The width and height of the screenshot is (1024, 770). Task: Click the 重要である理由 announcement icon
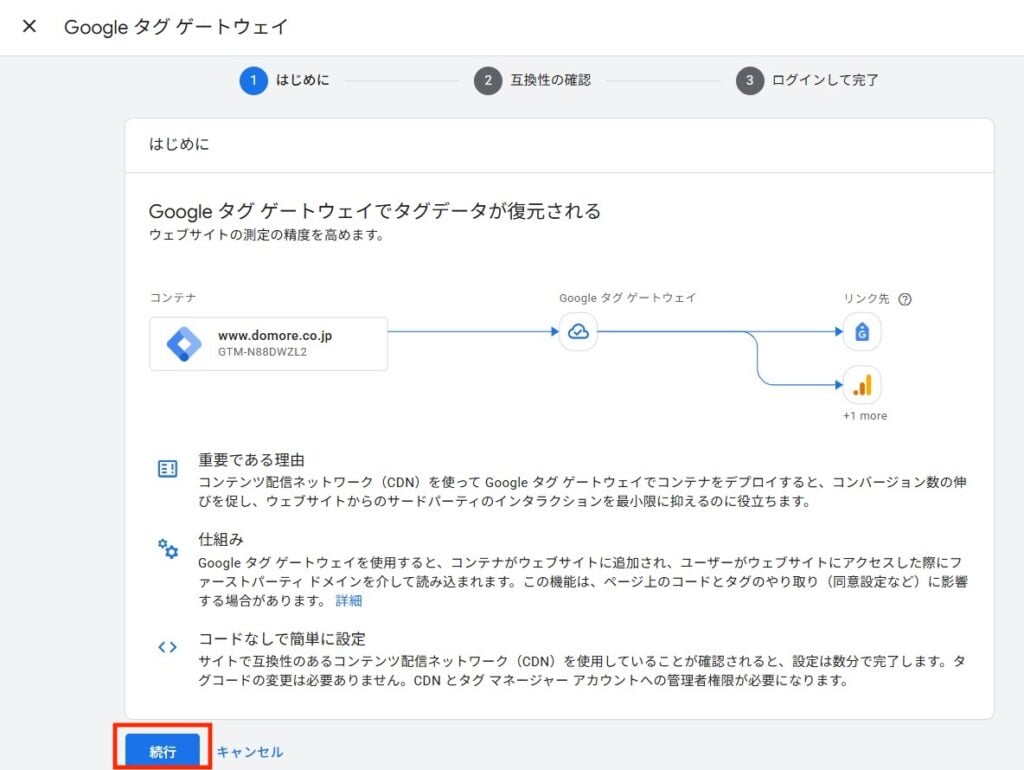(x=167, y=468)
